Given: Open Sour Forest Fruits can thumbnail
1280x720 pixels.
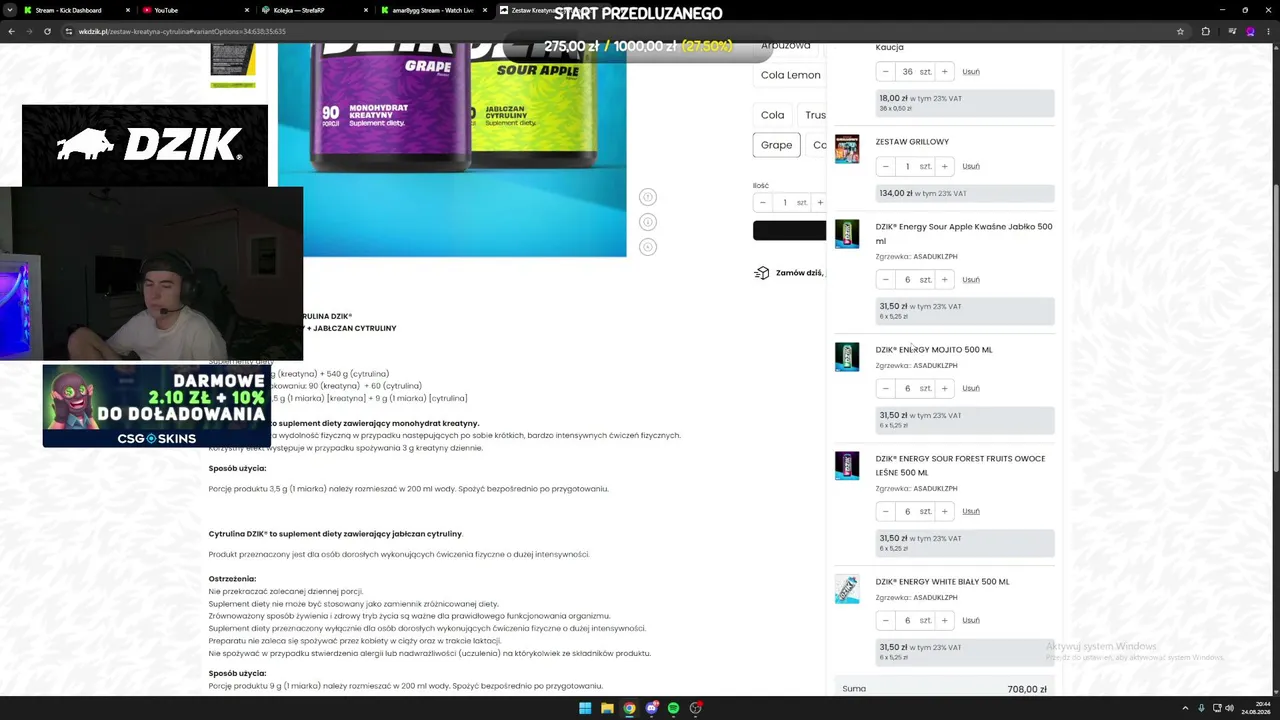Looking at the screenshot, I should click(x=847, y=466).
